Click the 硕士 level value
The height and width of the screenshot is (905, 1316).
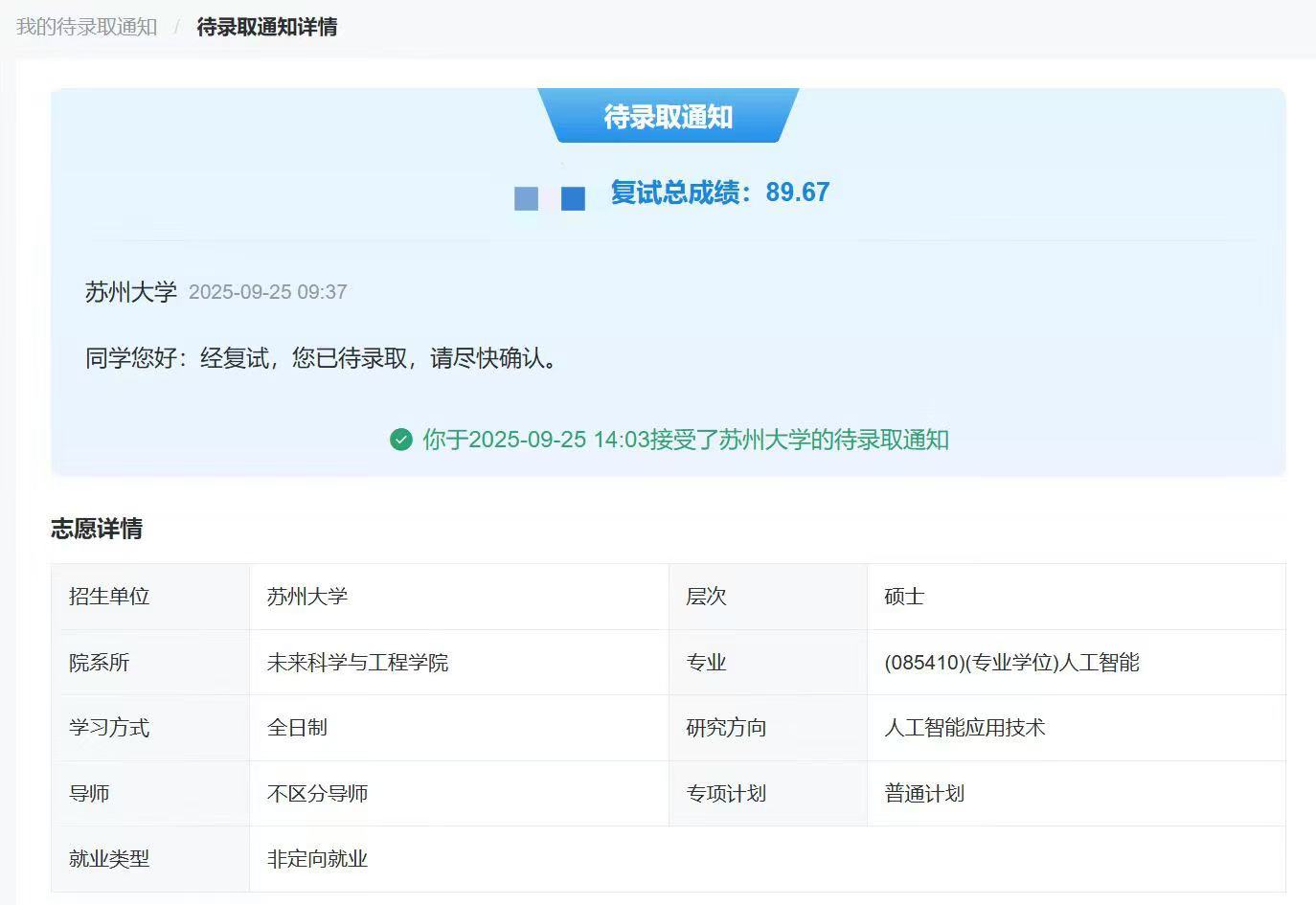pyautogui.click(x=904, y=597)
